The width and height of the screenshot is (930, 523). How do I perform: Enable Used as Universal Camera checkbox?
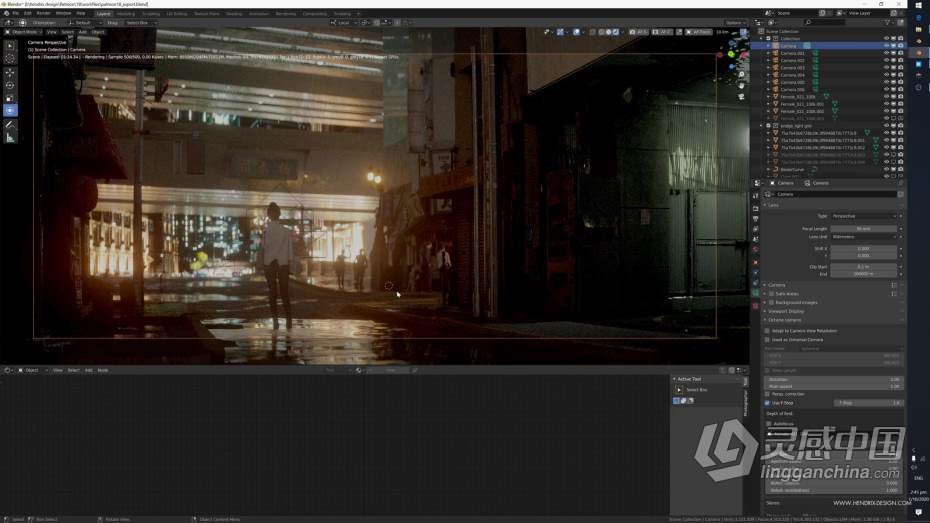[x=767, y=340]
